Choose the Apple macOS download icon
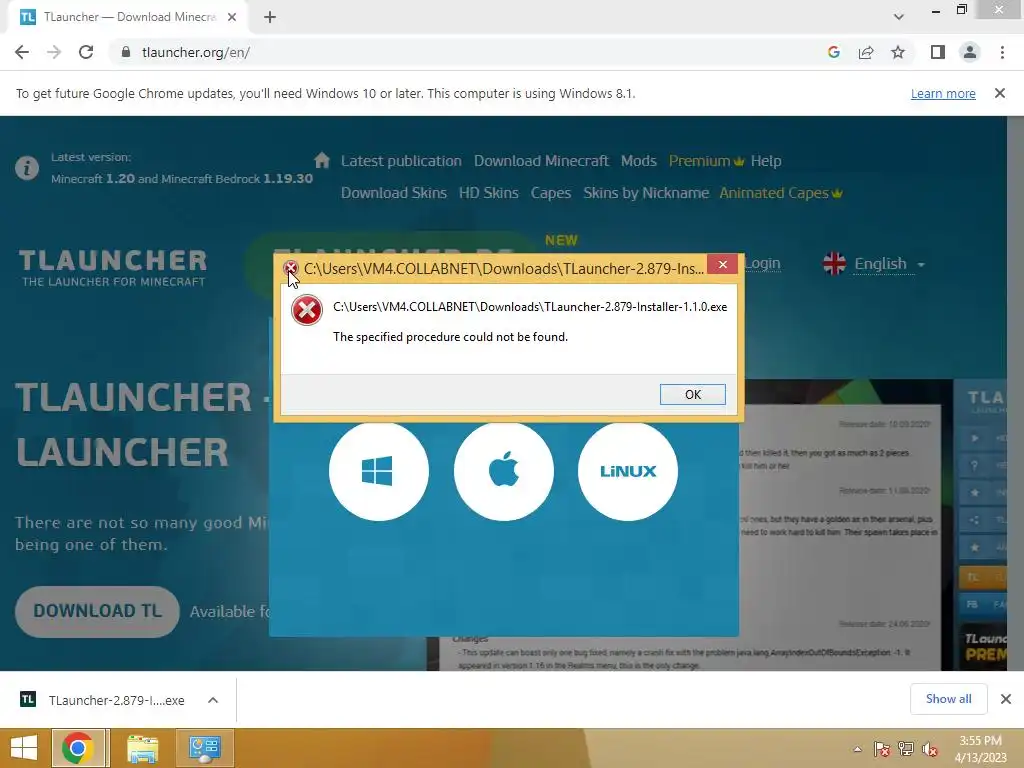 tap(504, 471)
